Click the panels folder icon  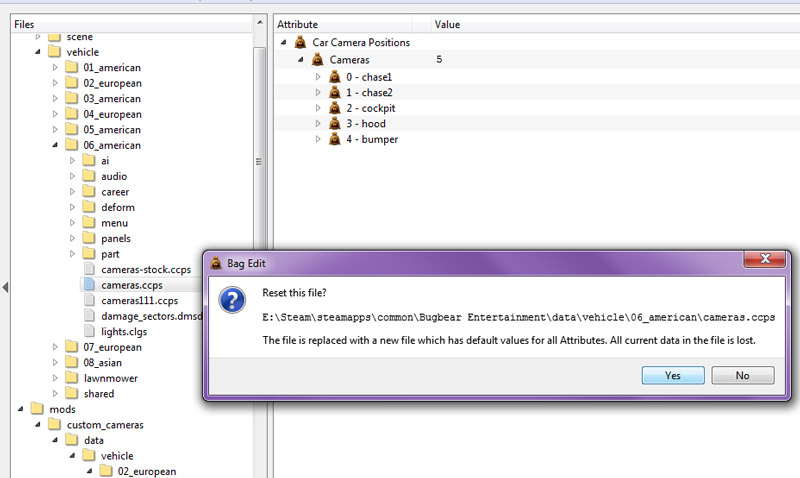click(89, 238)
